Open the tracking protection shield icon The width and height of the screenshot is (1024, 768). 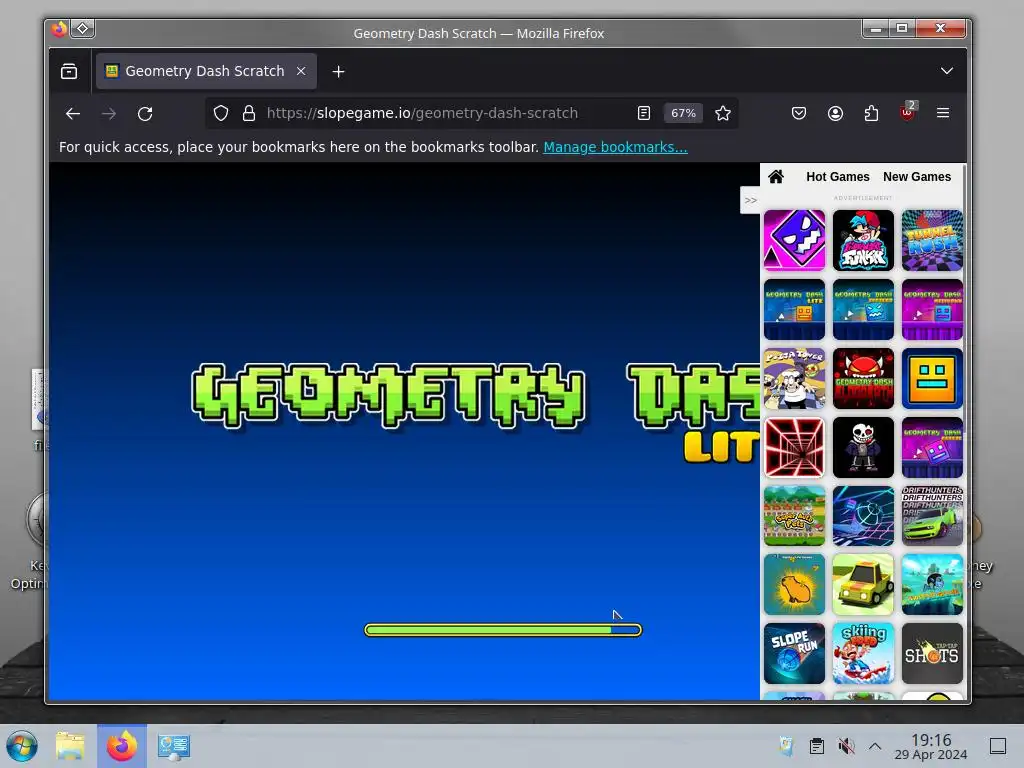221,114
